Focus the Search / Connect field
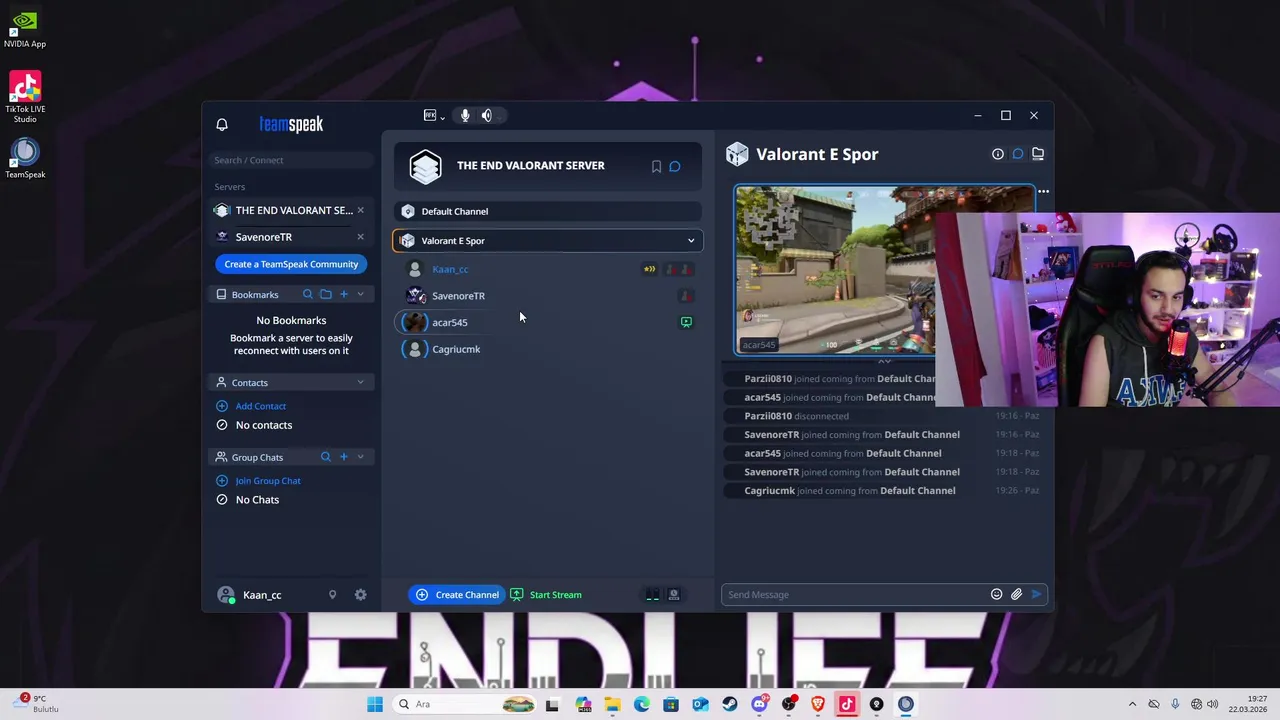The height and width of the screenshot is (720, 1280). [290, 160]
